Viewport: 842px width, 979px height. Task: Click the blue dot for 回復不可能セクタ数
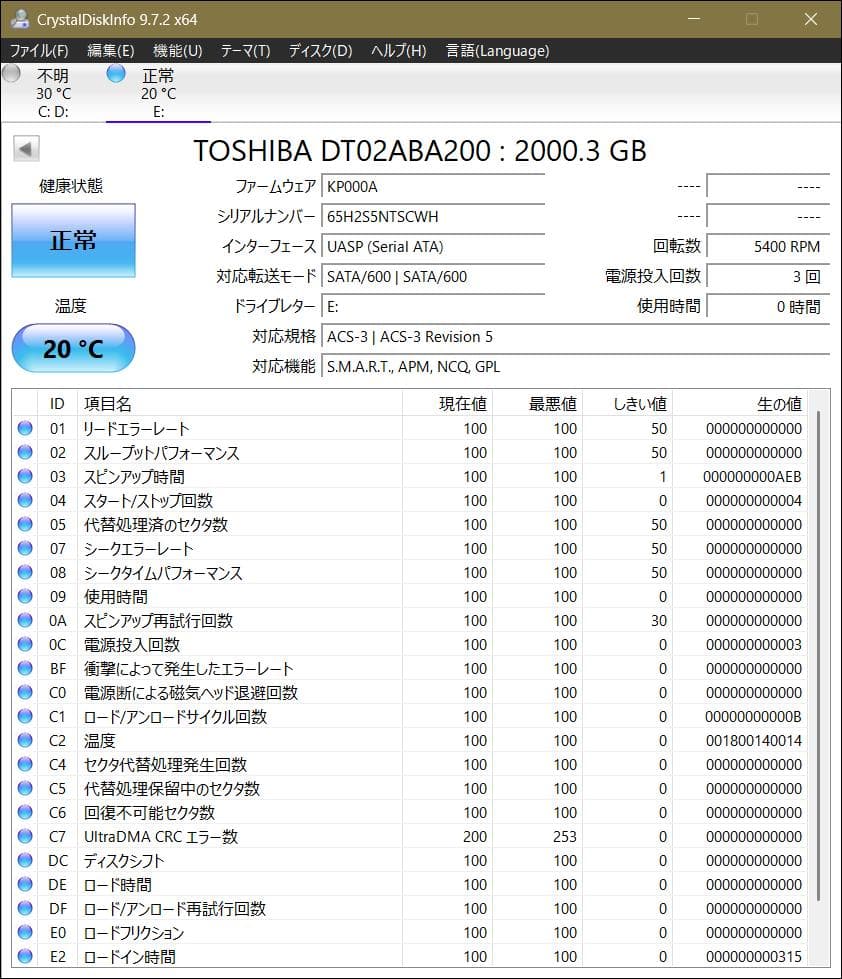26,812
